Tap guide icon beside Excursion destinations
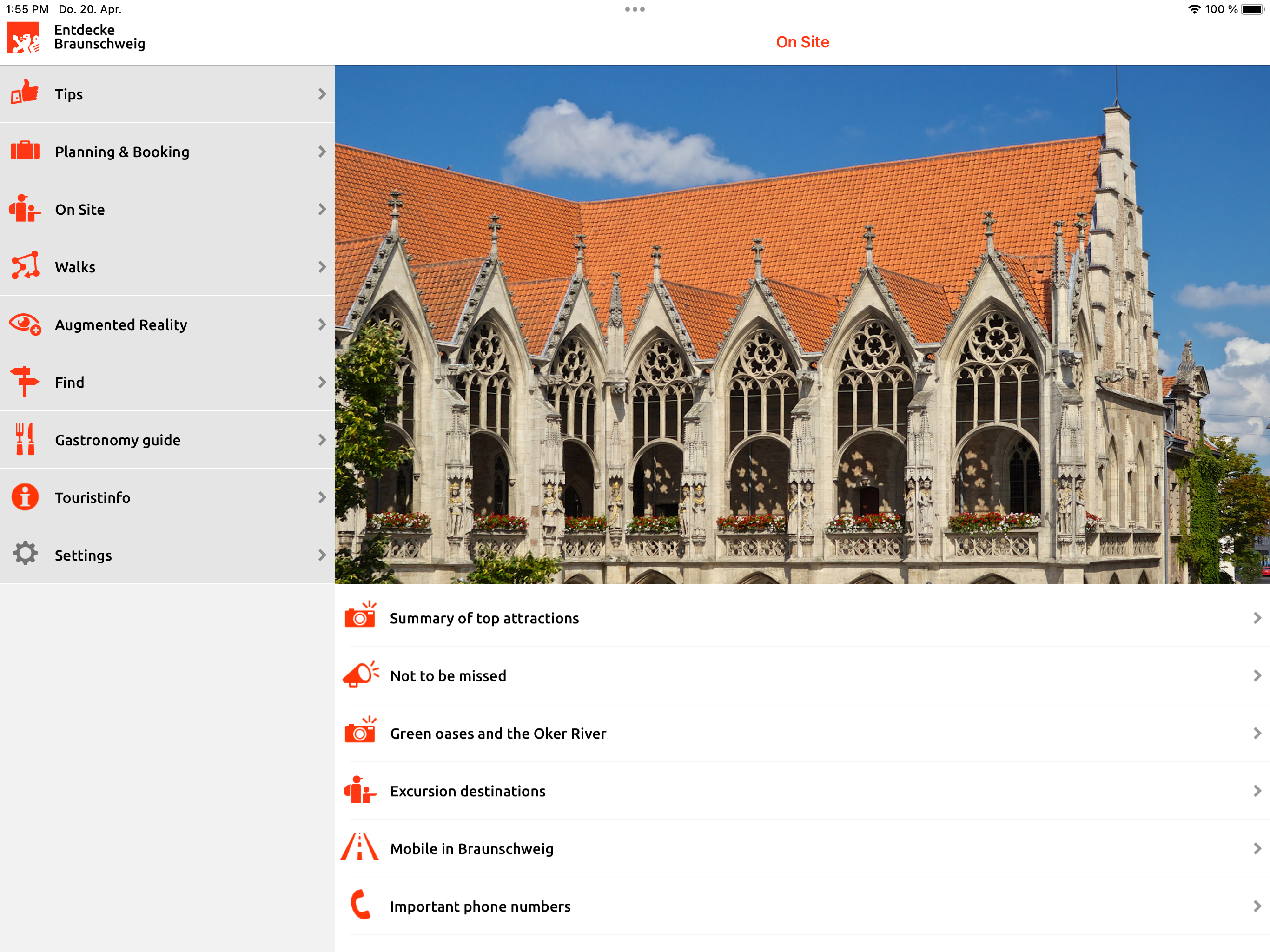This screenshot has width=1270, height=952. tap(360, 790)
